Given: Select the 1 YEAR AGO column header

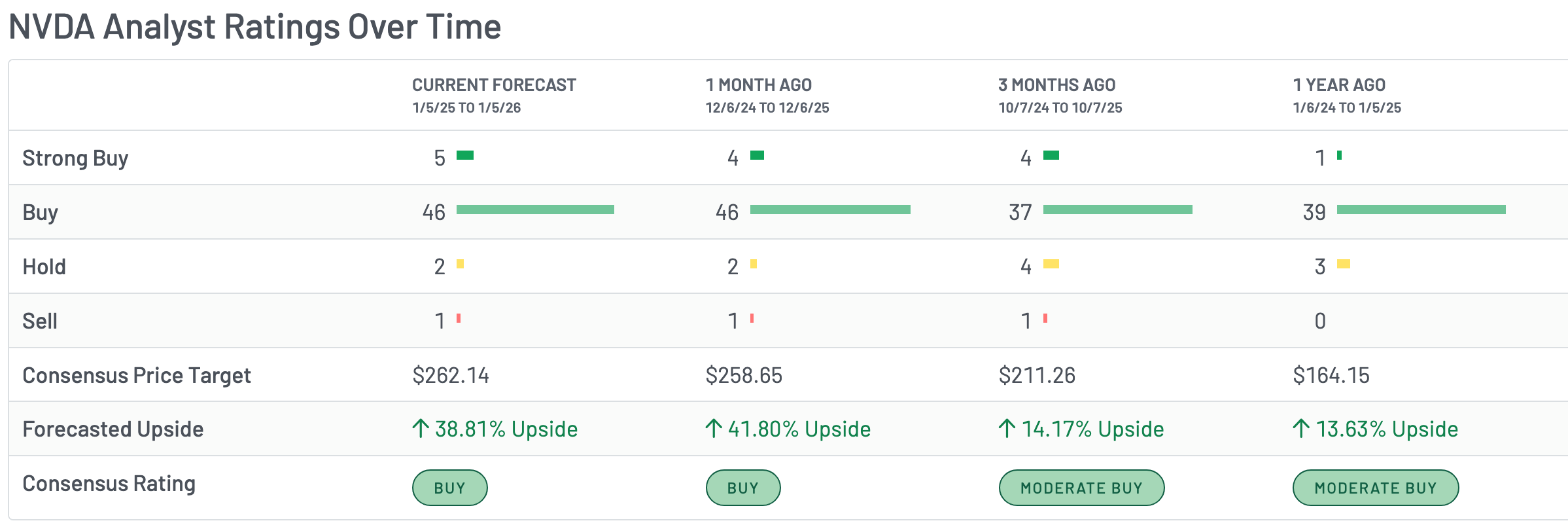Looking at the screenshot, I should (1339, 85).
